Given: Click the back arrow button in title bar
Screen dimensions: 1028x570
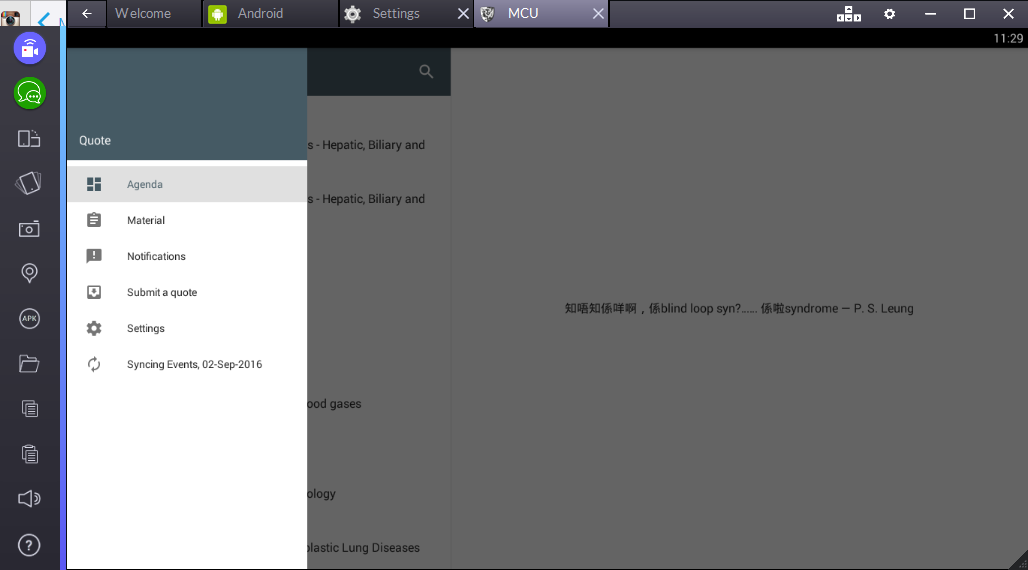Looking at the screenshot, I should pyautogui.click(x=87, y=14).
